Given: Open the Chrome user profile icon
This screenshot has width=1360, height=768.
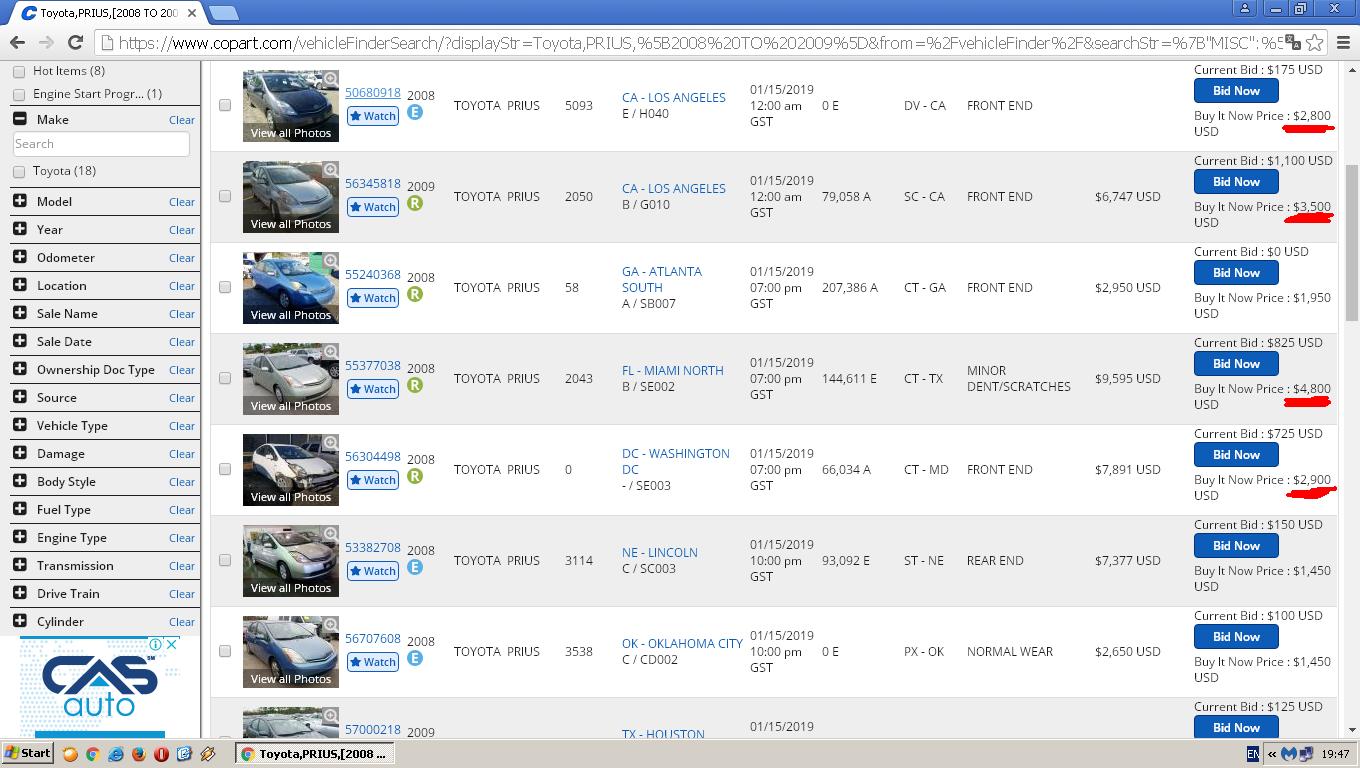Looking at the screenshot, I should pyautogui.click(x=1245, y=8).
